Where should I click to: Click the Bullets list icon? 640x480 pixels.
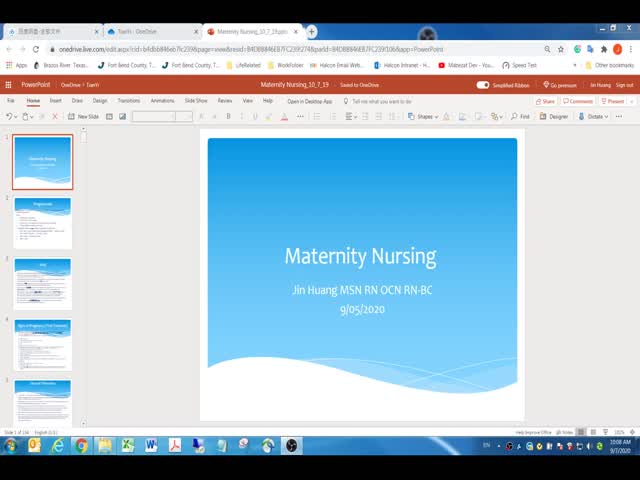(317, 117)
